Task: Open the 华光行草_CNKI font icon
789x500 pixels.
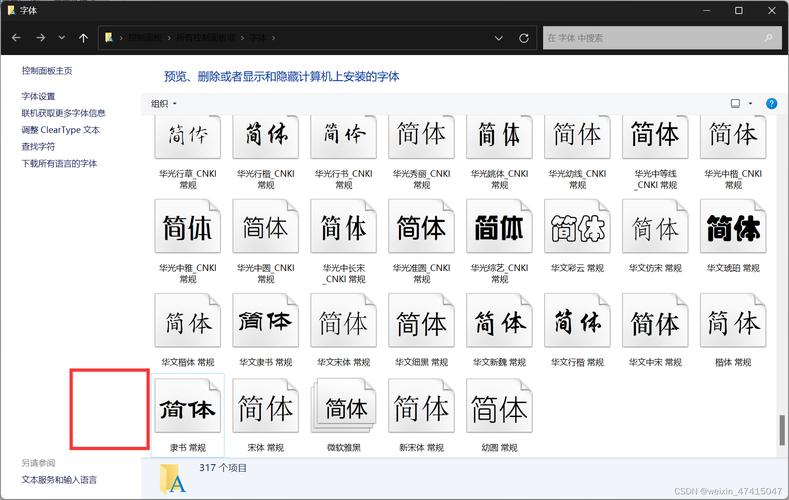Action: click(x=188, y=136)
